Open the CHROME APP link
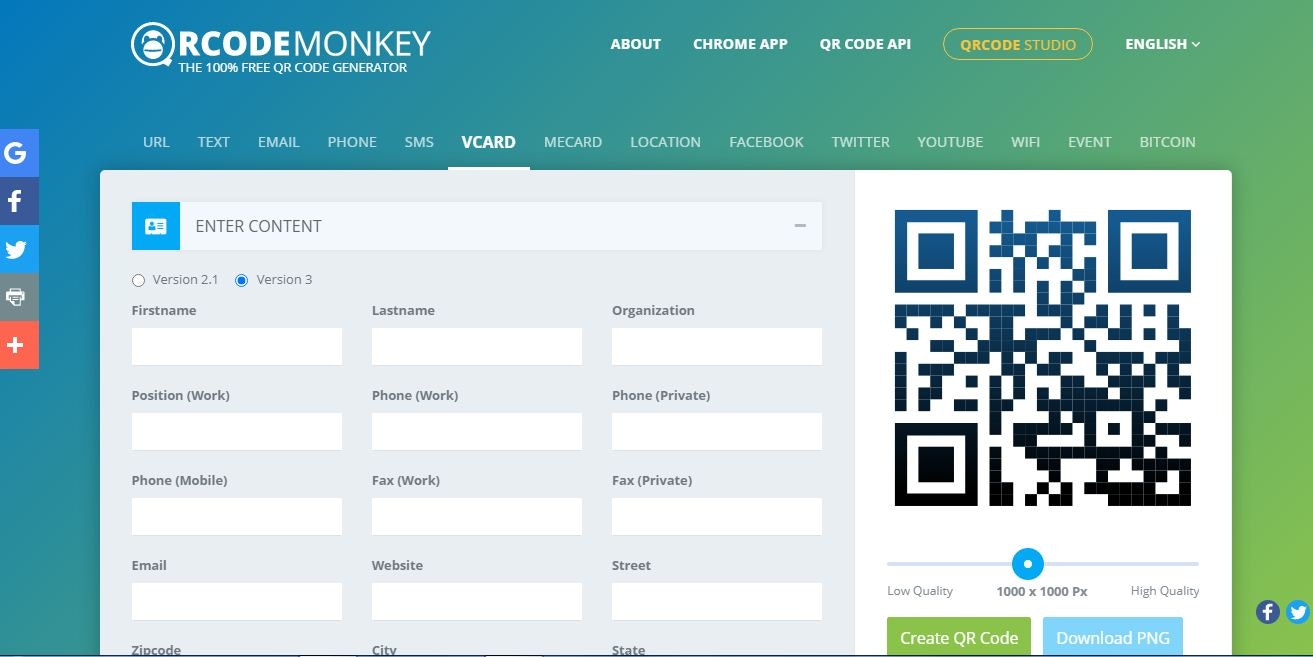The height and width of the screenshot is (657, 1313). [740, 44]
